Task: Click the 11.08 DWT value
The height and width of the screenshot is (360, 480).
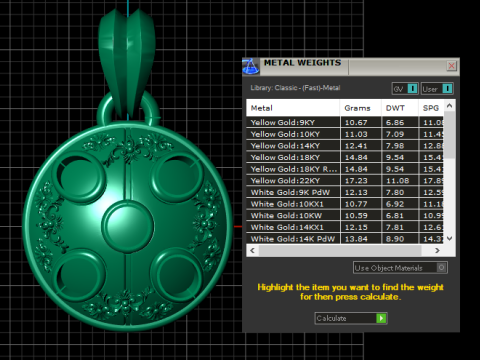Action: pos(397,181)
